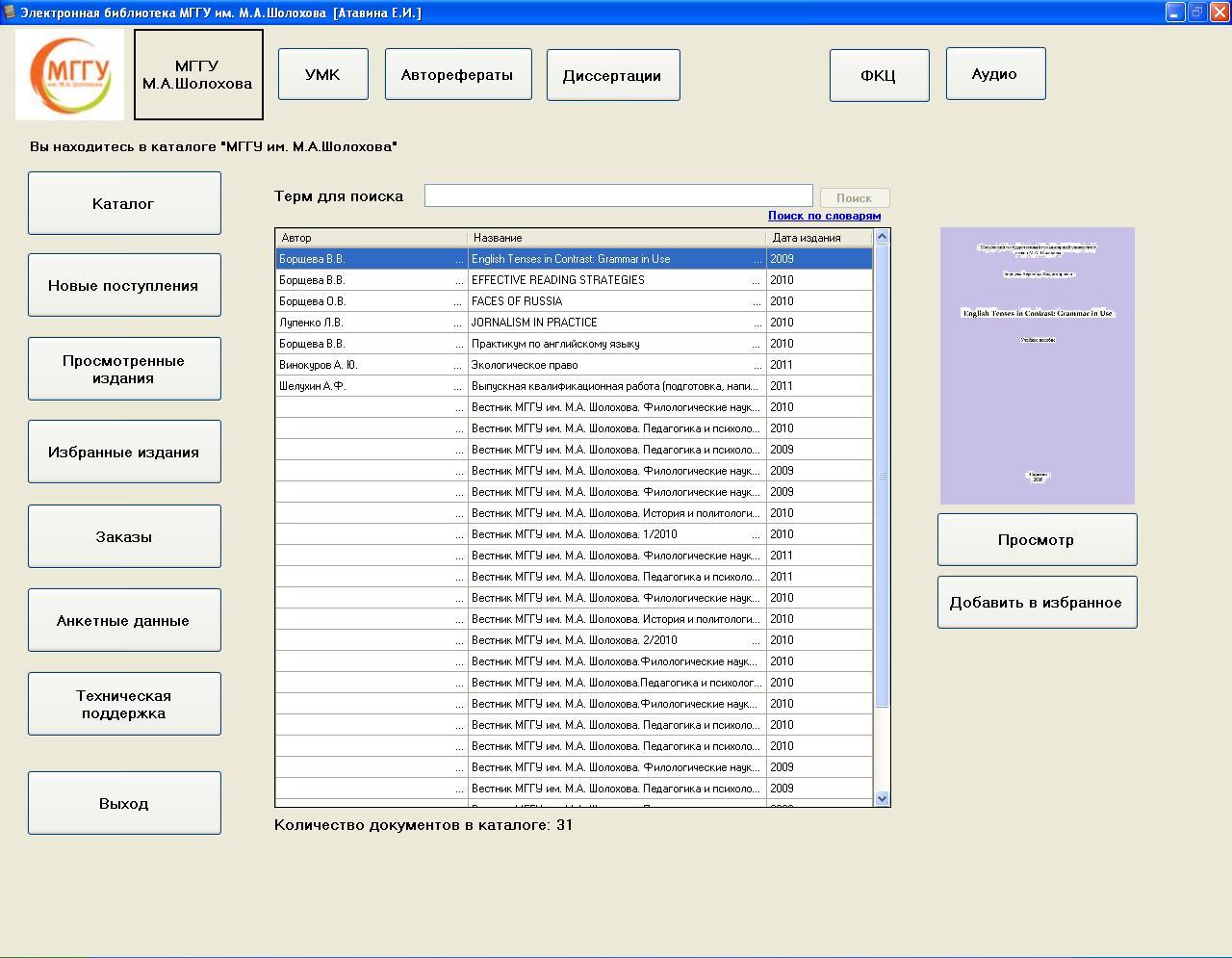The image size is (1232, 958).
Task: Click the window title bar app icon
Action: [x=10, y=13]
